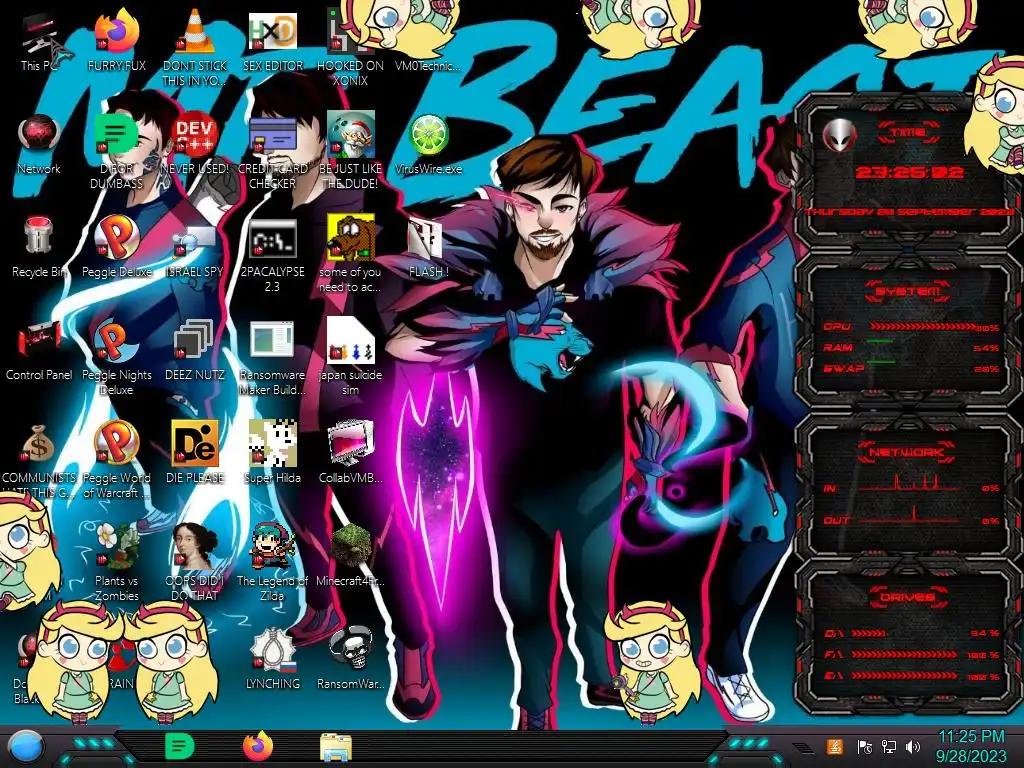This screenshot has height=768, width=1024.
Task: Open the green D FOR DUMBASS shortcut
Action: tap(117, 150)
